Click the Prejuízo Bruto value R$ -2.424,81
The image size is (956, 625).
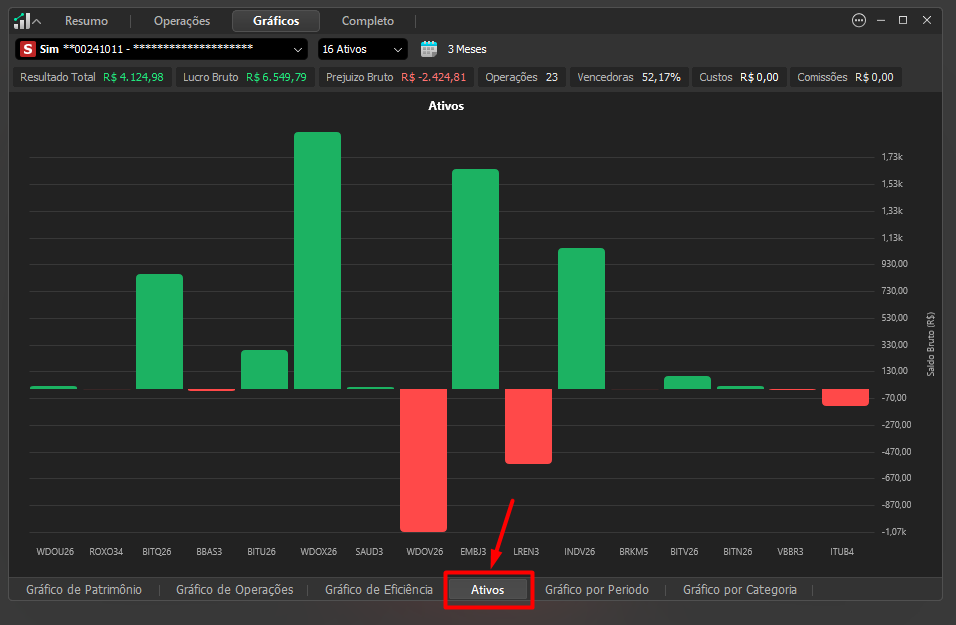433,77
